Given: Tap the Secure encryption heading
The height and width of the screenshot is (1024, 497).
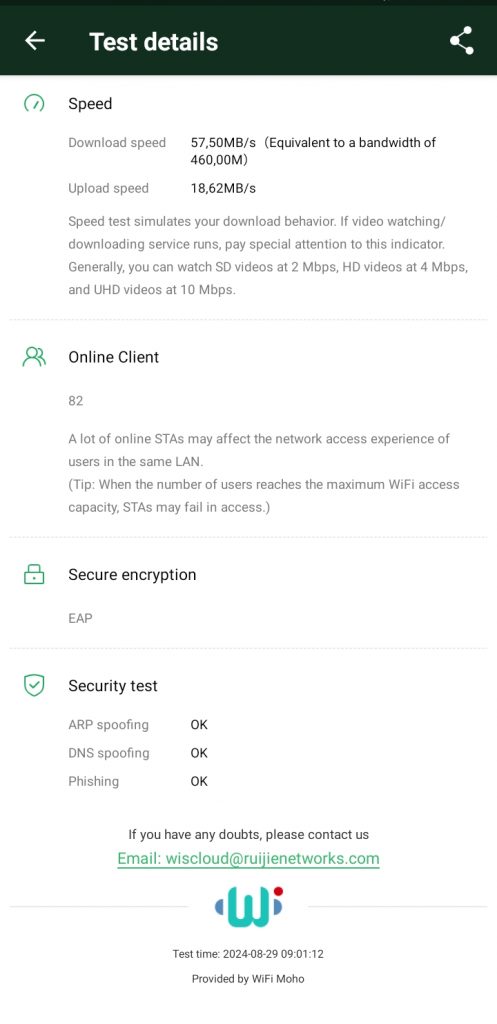Looking at the screenshot, I should [132, 575].
